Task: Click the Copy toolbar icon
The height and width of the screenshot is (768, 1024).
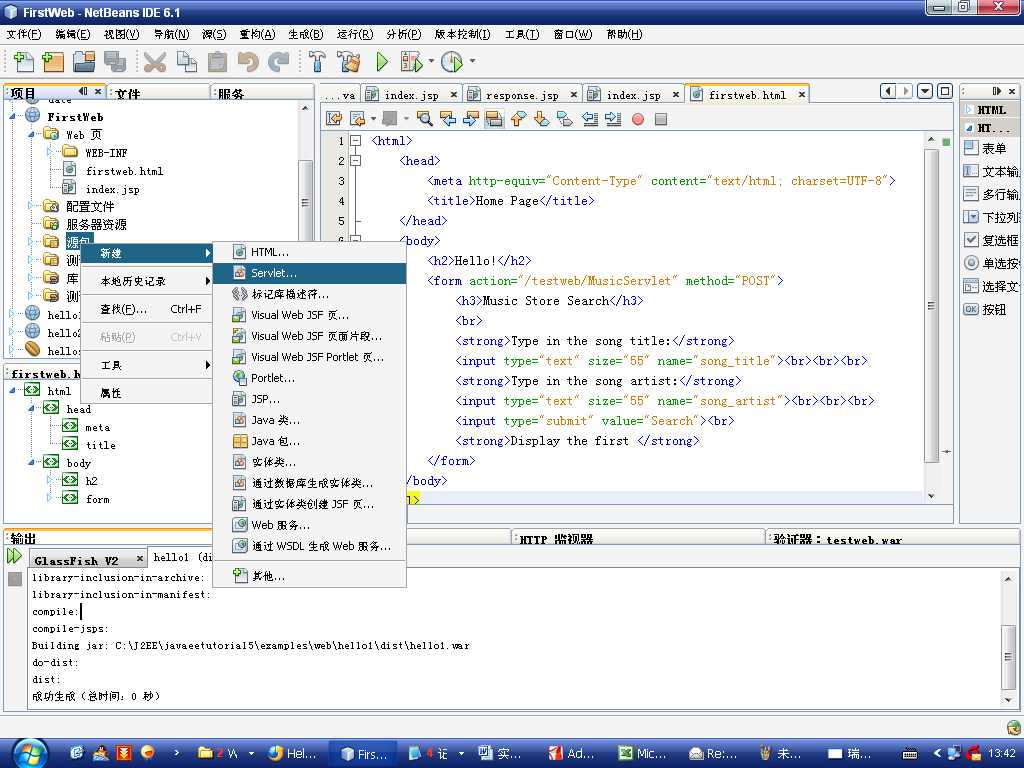Action: (187, 62)
